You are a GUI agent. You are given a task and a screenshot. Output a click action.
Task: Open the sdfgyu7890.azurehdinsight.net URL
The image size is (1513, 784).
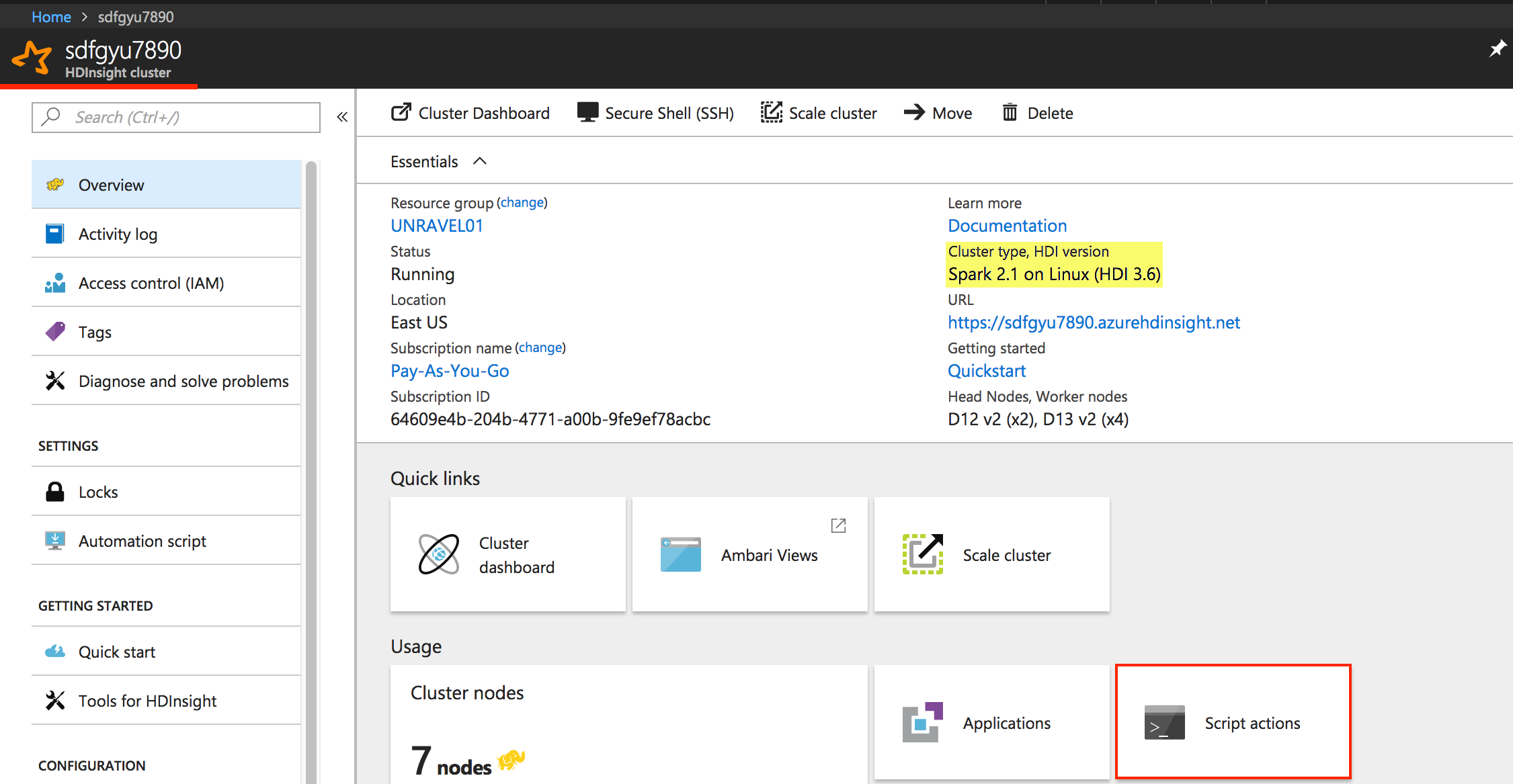pyautogui.click(x=1094, y=322)
